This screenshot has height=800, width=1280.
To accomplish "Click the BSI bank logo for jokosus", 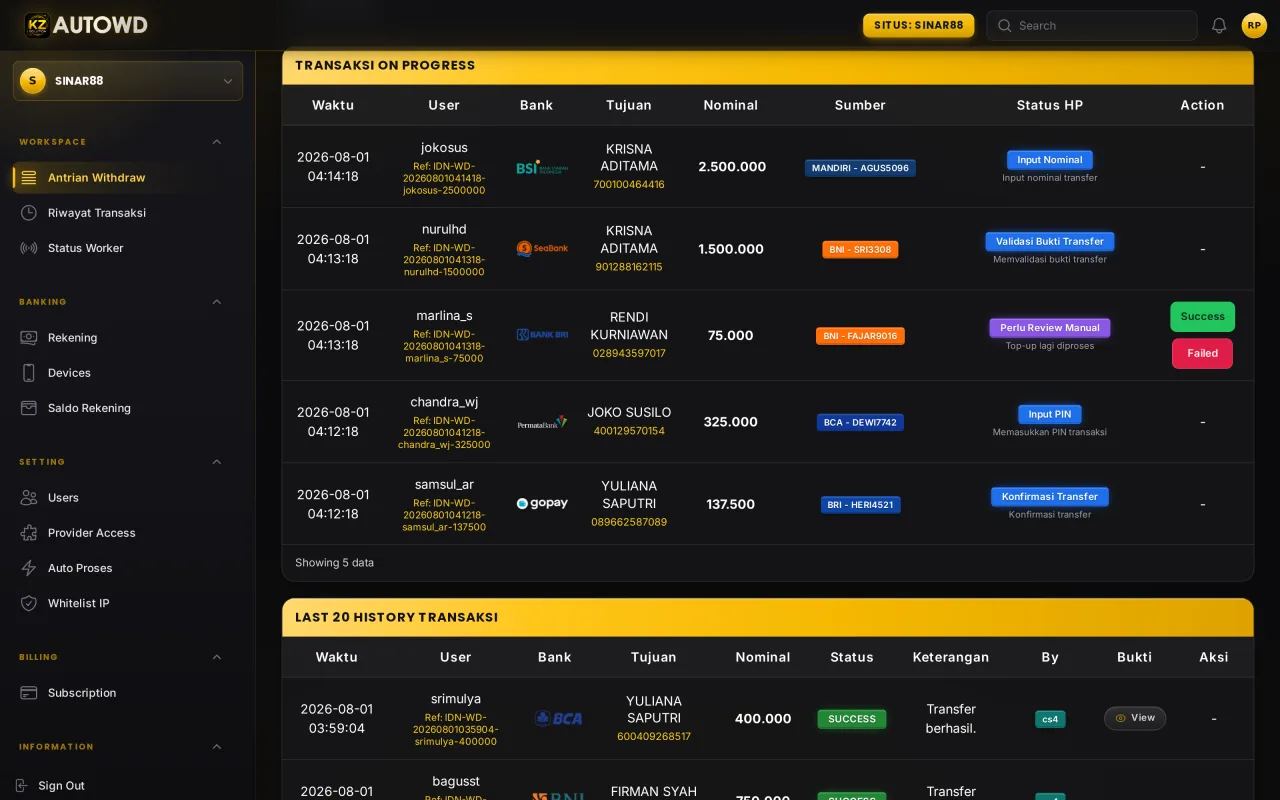I will tap(542, 168).
